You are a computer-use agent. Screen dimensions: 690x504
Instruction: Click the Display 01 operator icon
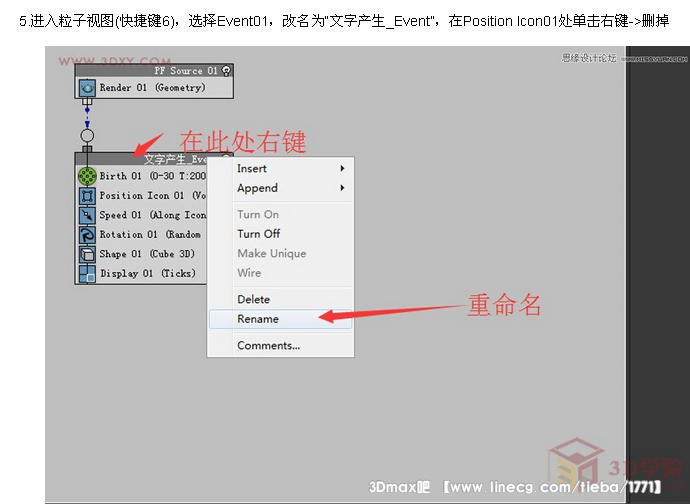pos(87,273)
